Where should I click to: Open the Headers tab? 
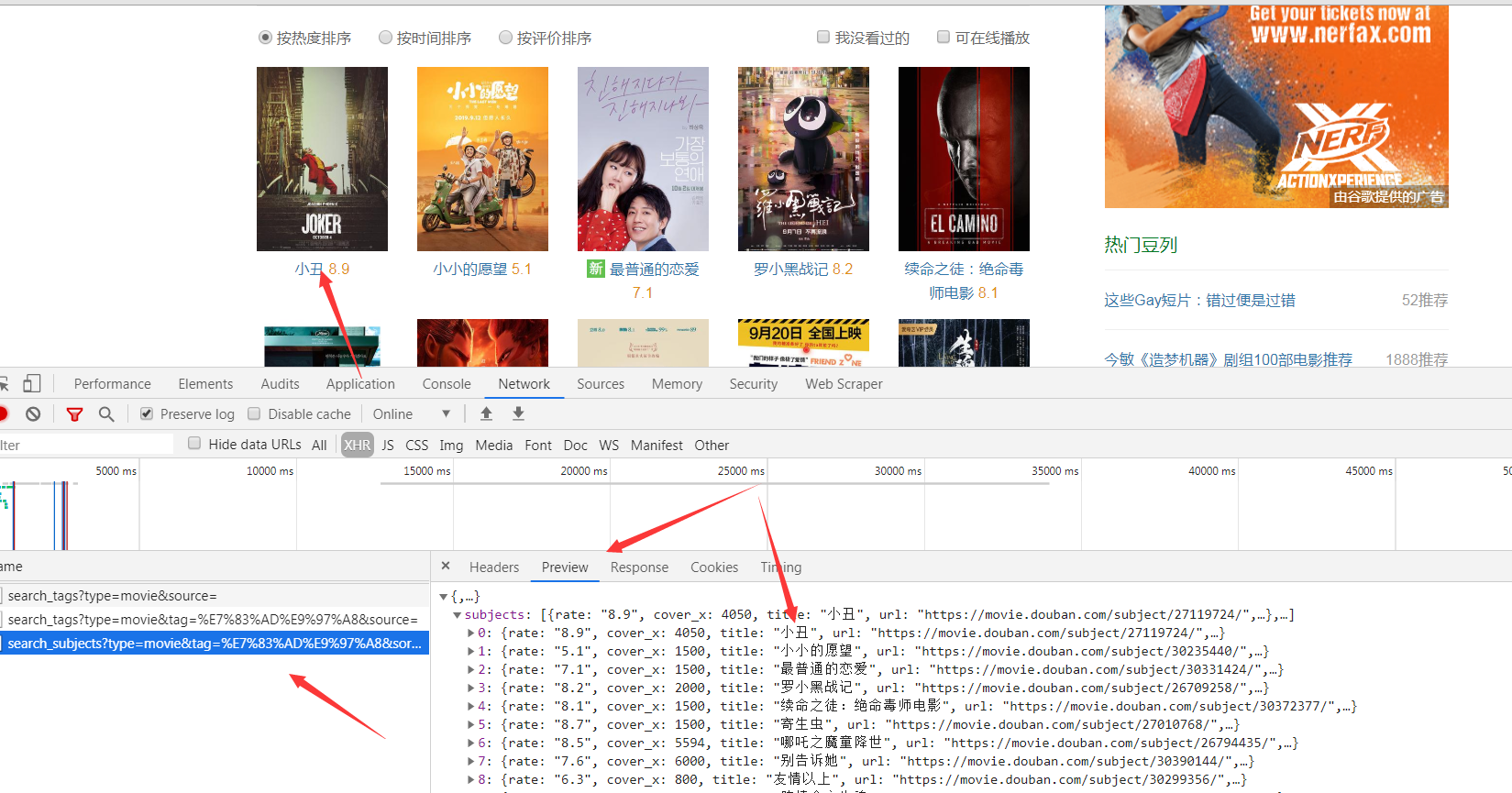coord(494,567)
